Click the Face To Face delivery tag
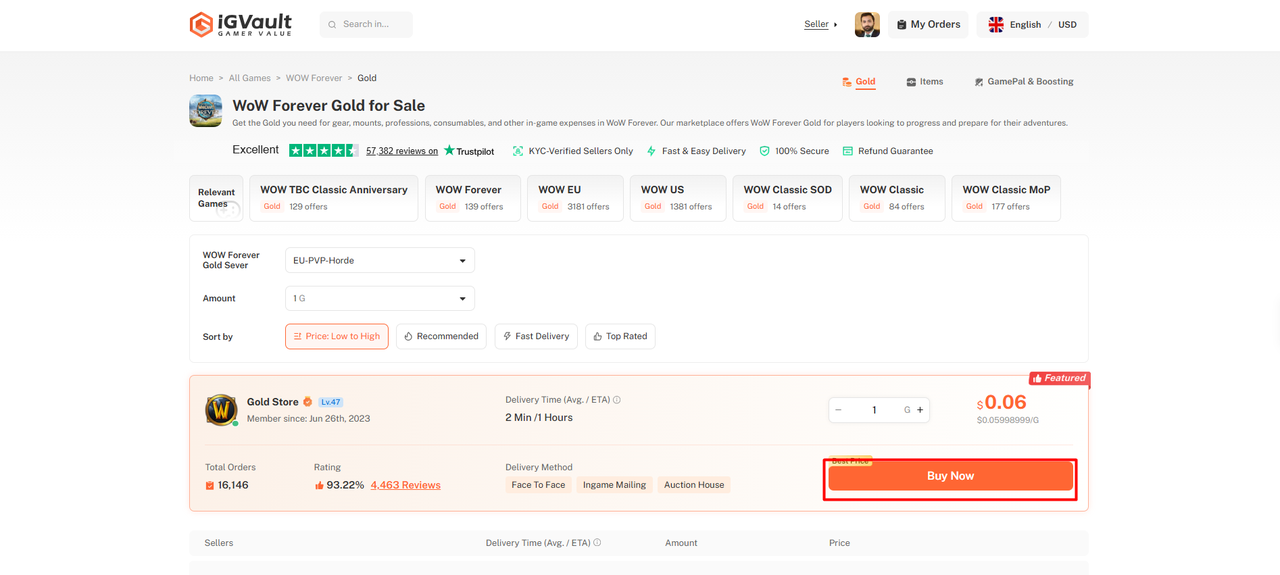1280x575 pixels. coord(538,485)
